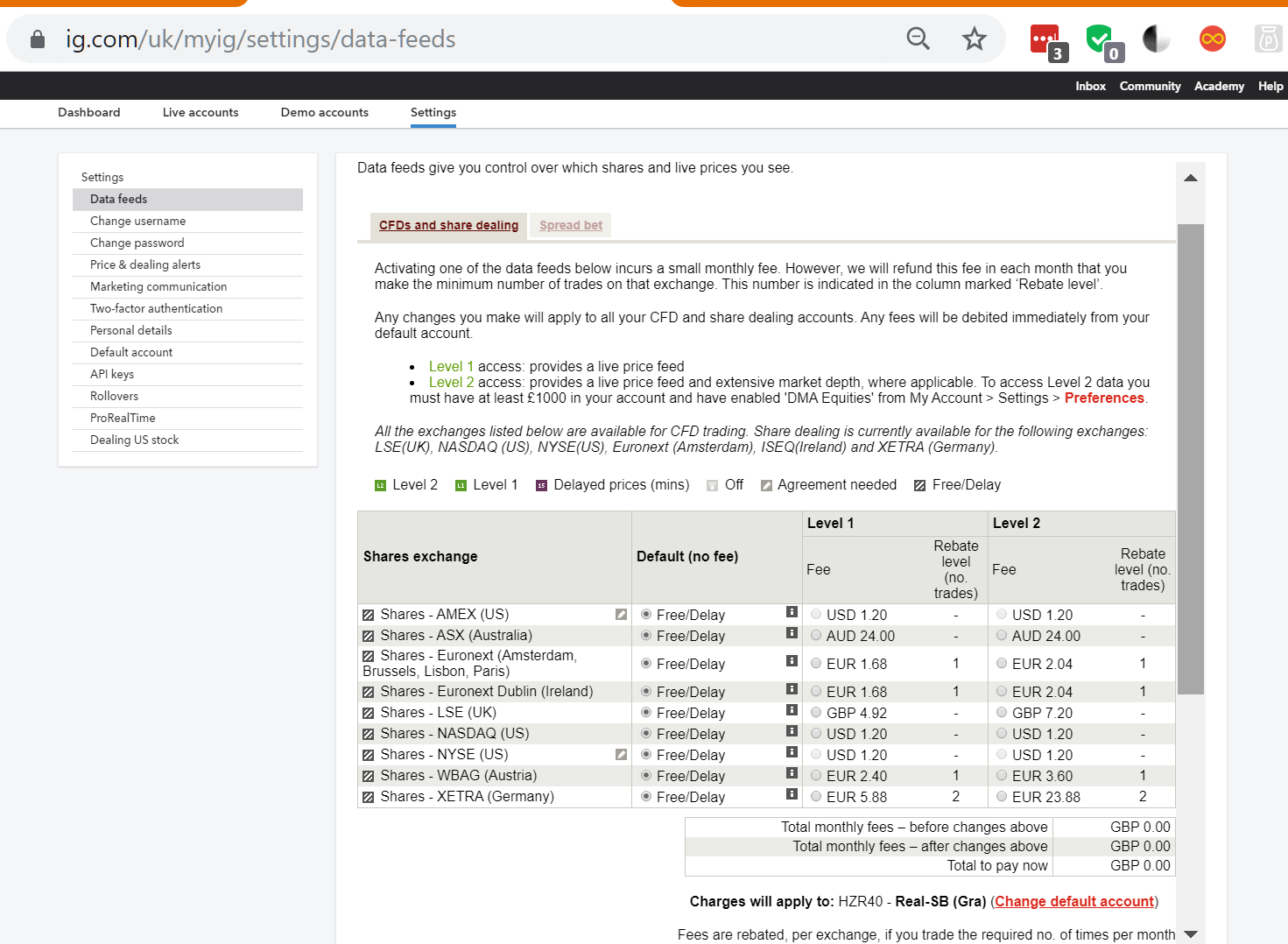Click info icon for WBAG (Austria) row

pos(792,773)
